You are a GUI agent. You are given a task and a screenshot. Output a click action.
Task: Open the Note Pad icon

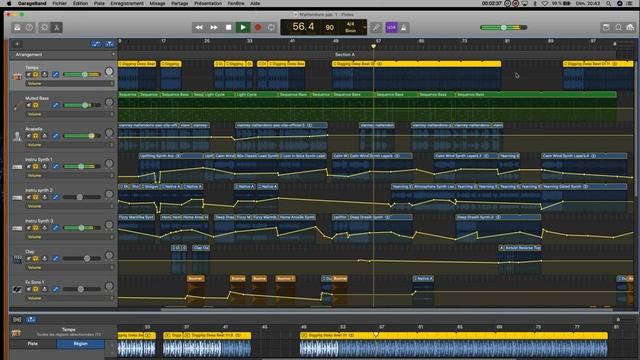[x=606, y=27]
